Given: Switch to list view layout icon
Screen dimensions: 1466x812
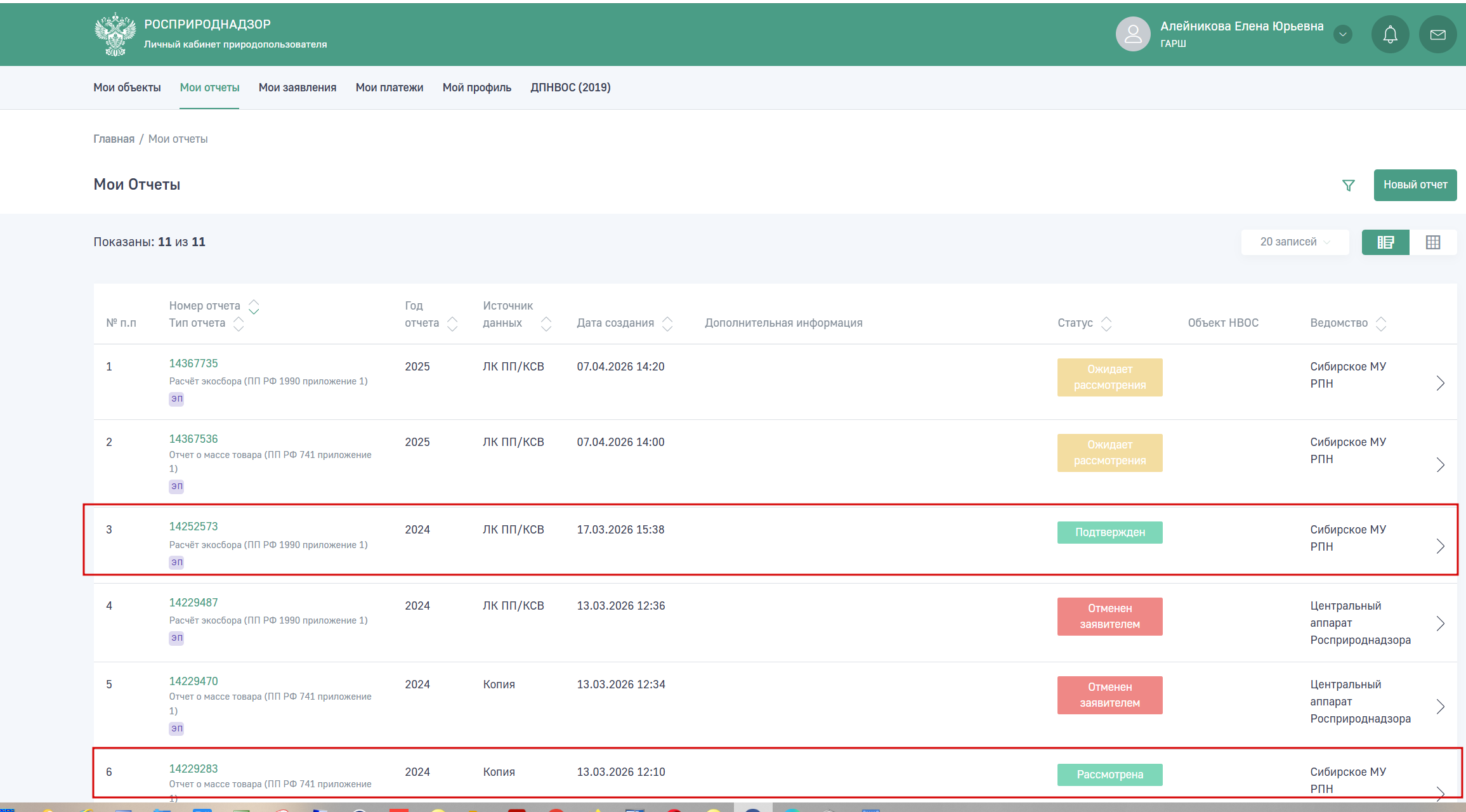Looking at the screenshot, I should (x=1385, y=242).
